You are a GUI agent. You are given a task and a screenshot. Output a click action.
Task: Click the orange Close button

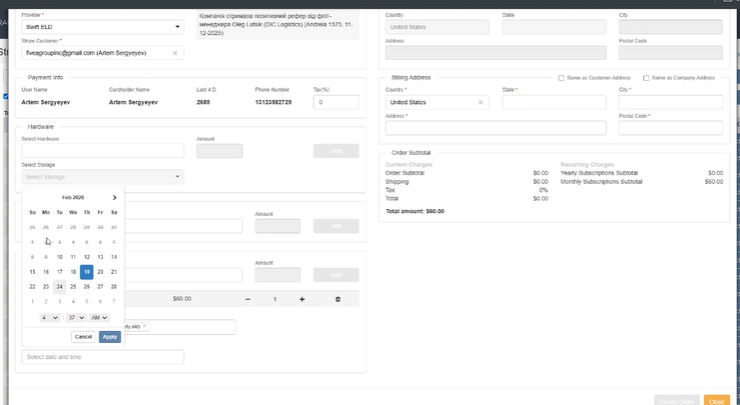716,400
